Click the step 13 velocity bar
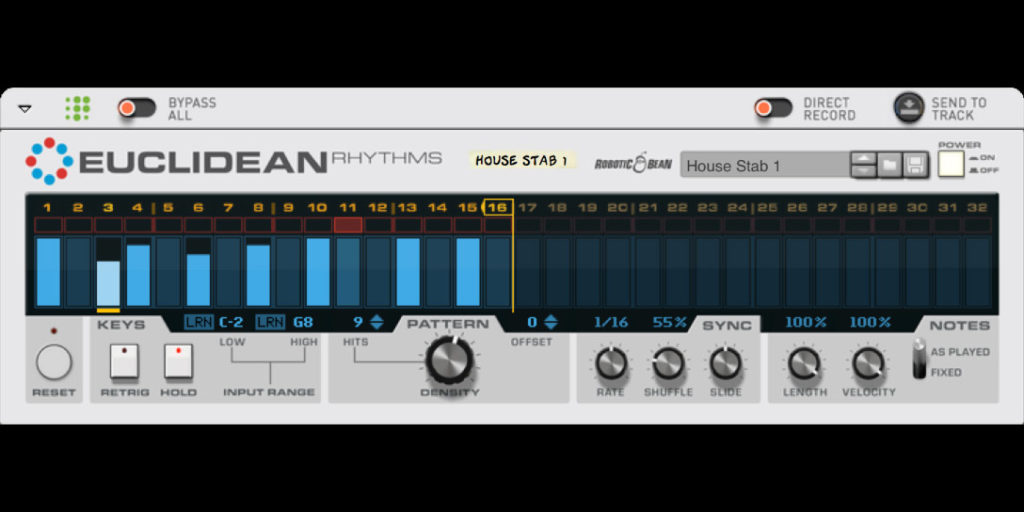 click(408, 272)
